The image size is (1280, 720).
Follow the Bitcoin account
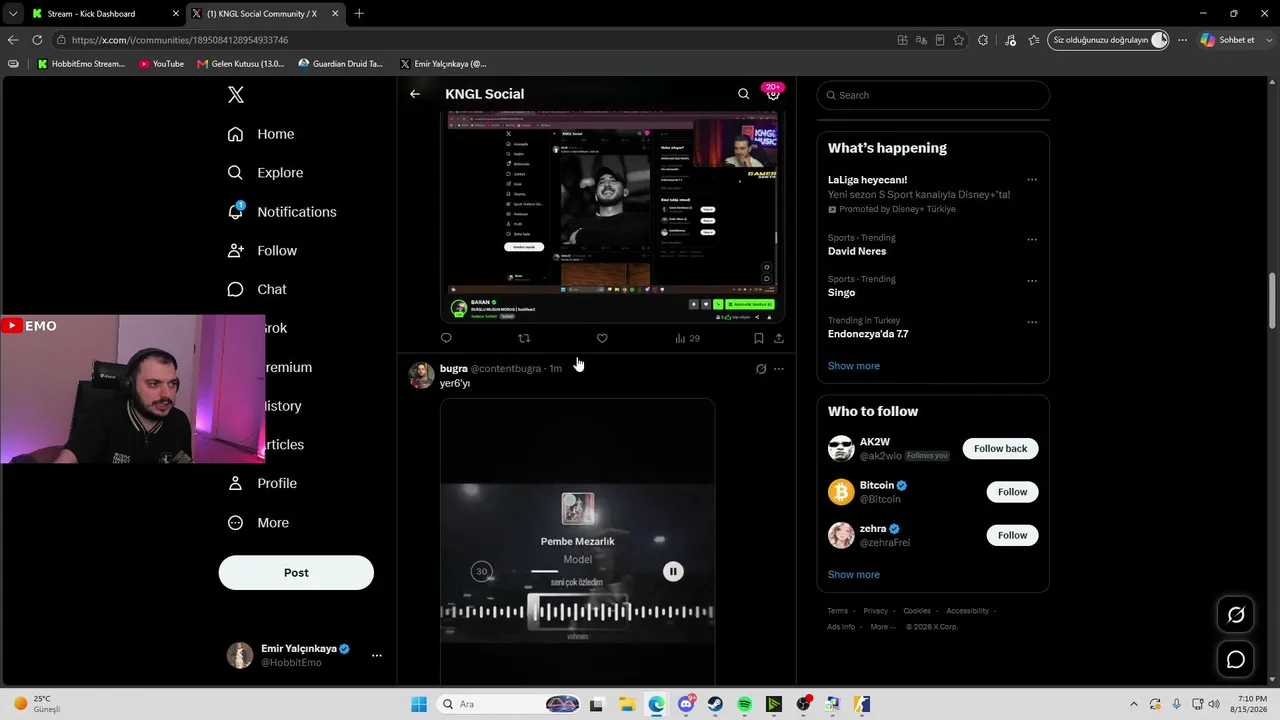[1012, 492]
